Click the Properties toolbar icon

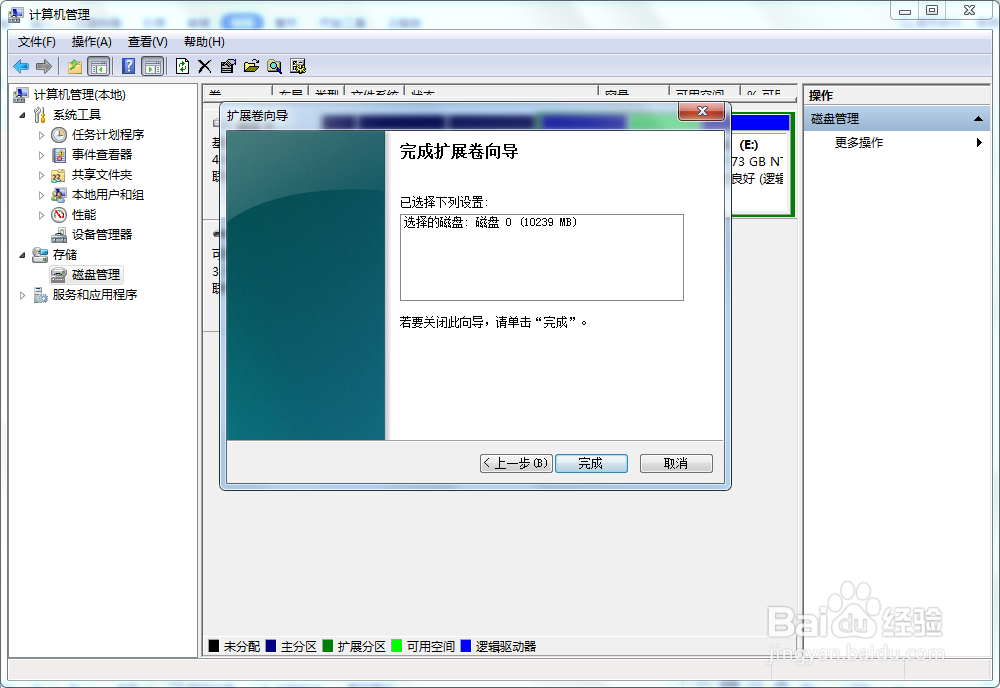(228, 66)
